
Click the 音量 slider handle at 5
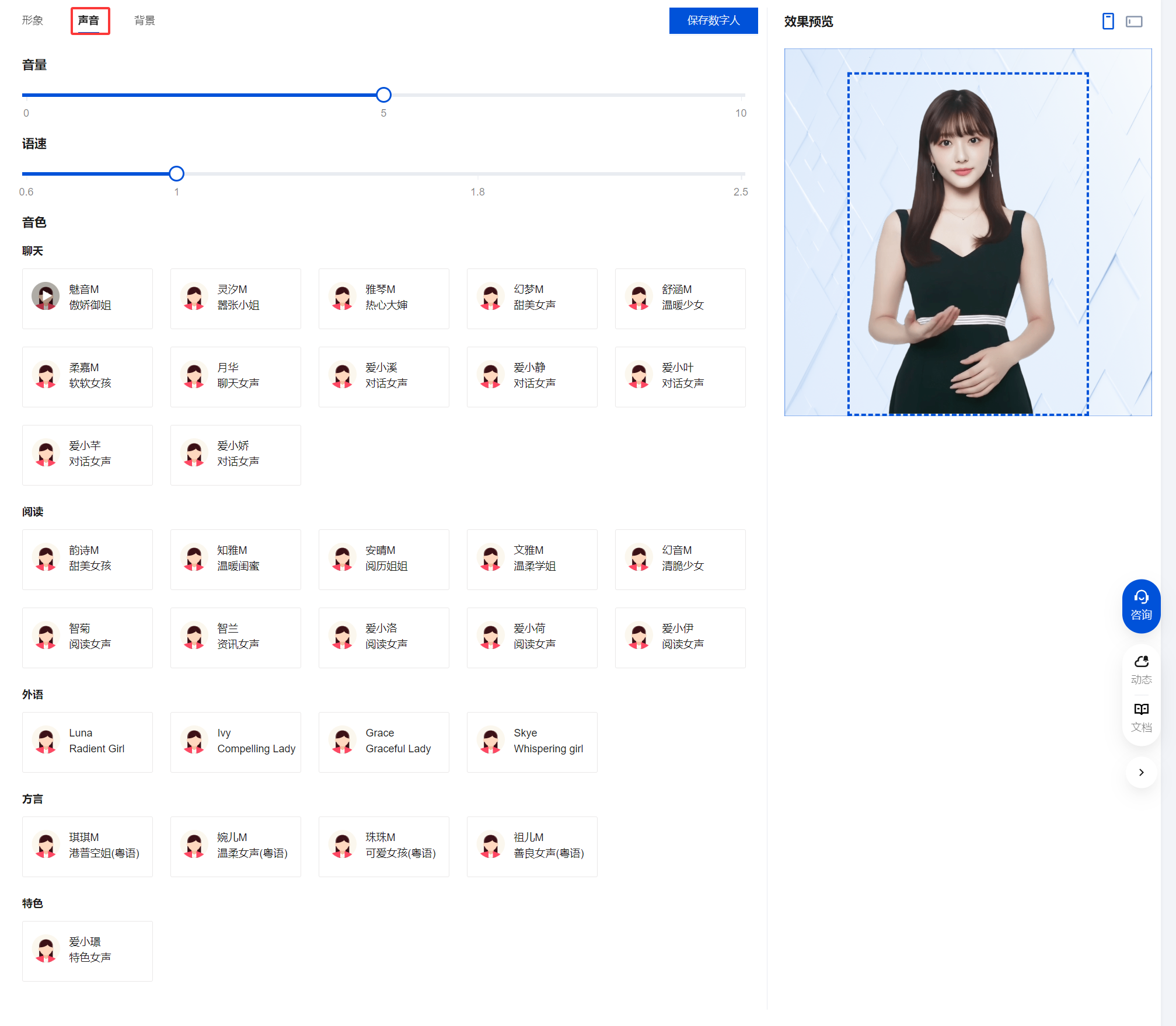point(383,95)
